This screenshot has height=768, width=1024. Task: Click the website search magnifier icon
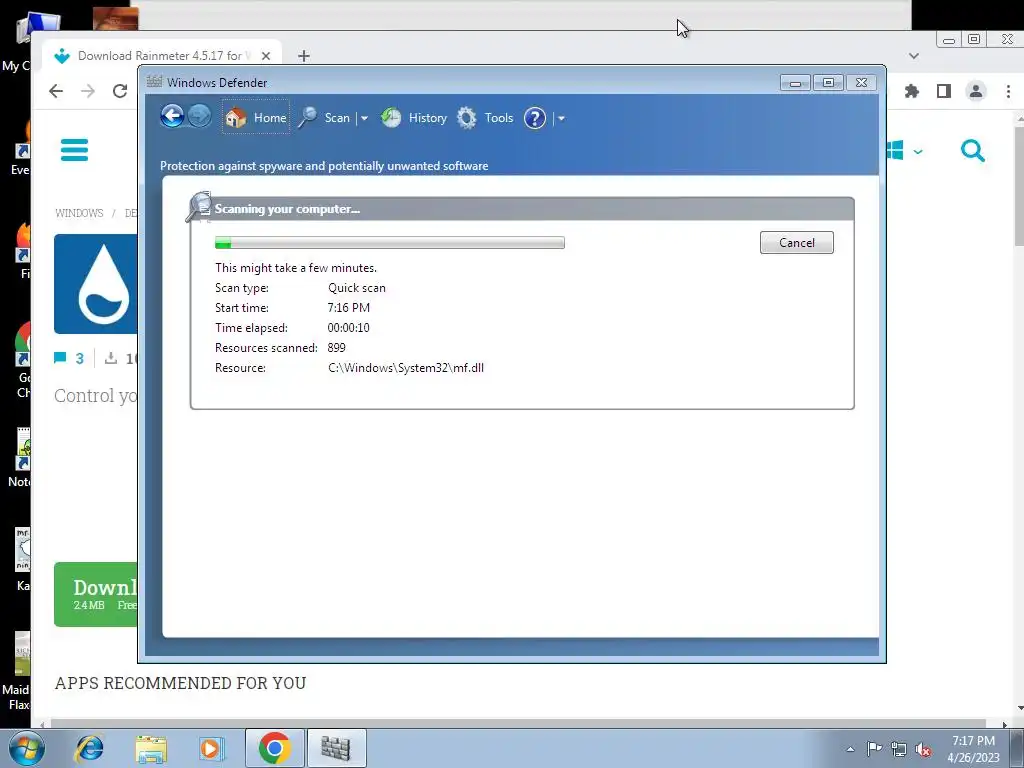(x=972, y=151)
